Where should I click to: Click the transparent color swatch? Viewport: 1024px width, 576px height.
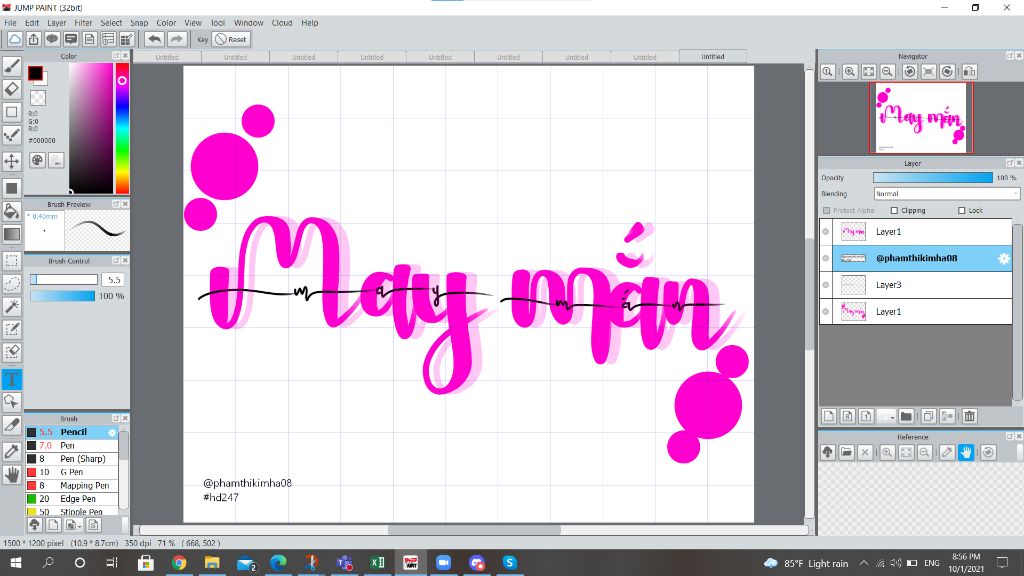(x=39, y=98)
